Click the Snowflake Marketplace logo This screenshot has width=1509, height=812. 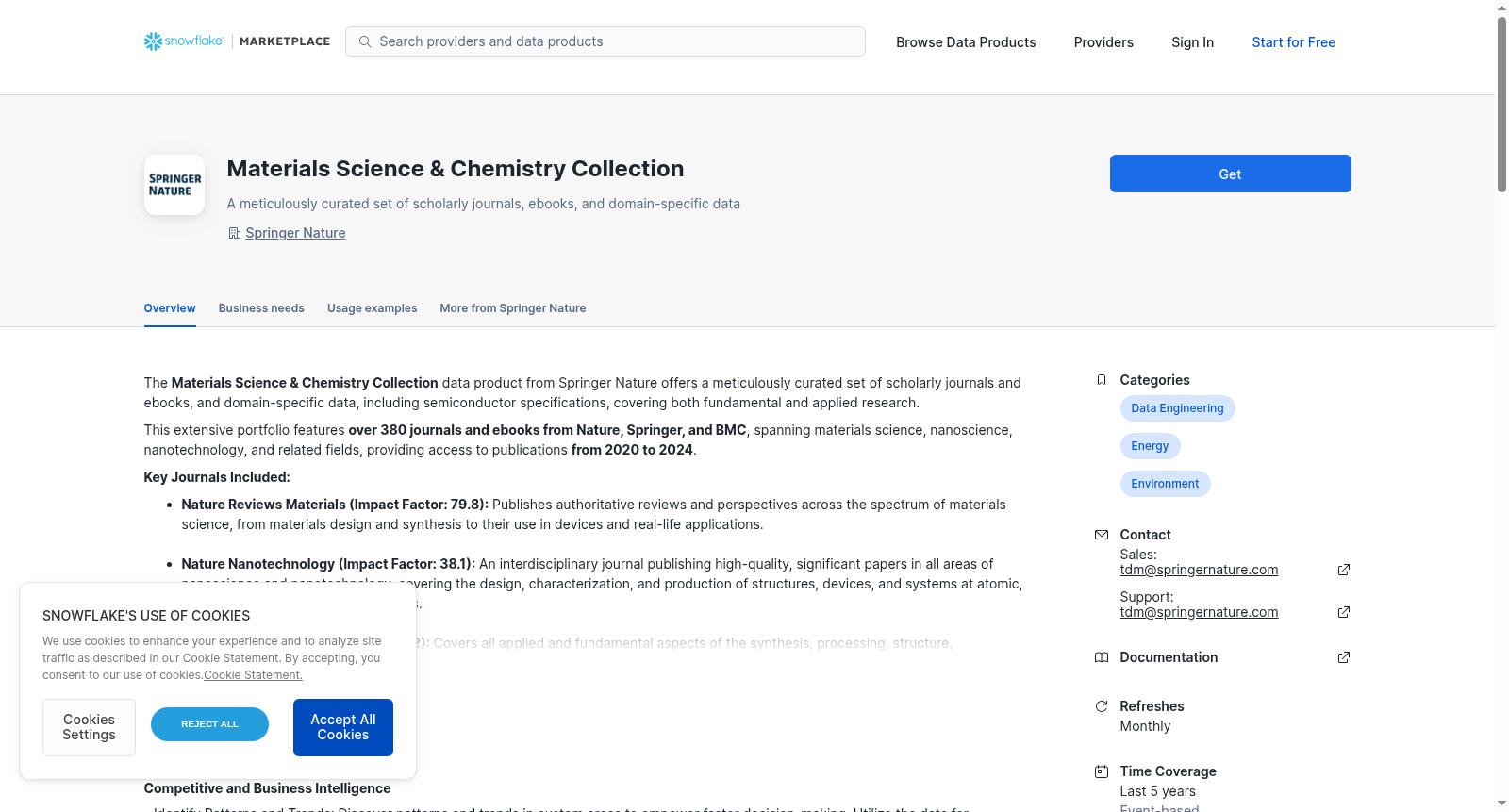click(x=237, y=41)
